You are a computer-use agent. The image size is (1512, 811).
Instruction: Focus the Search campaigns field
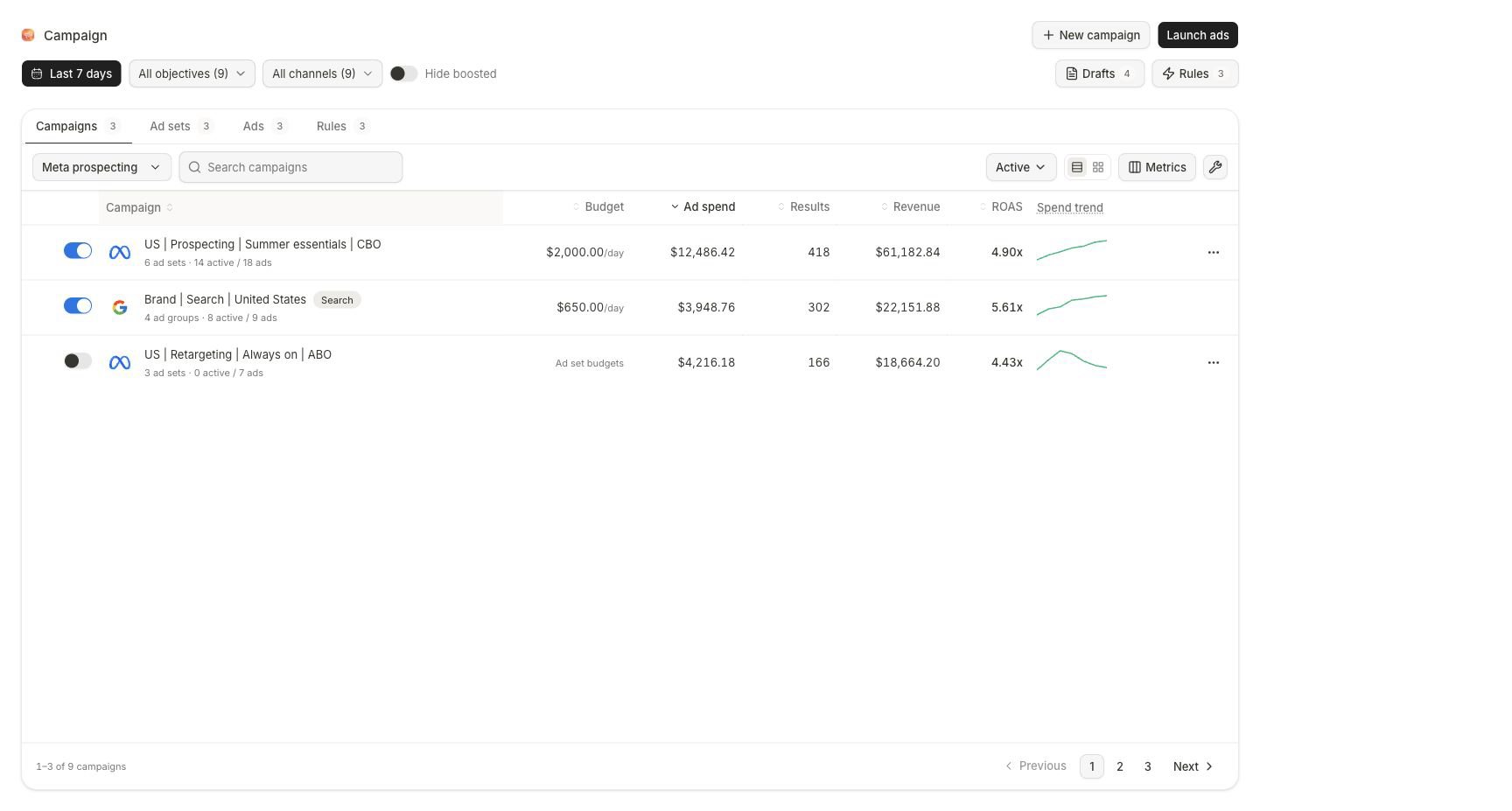(x=290, y=167)
